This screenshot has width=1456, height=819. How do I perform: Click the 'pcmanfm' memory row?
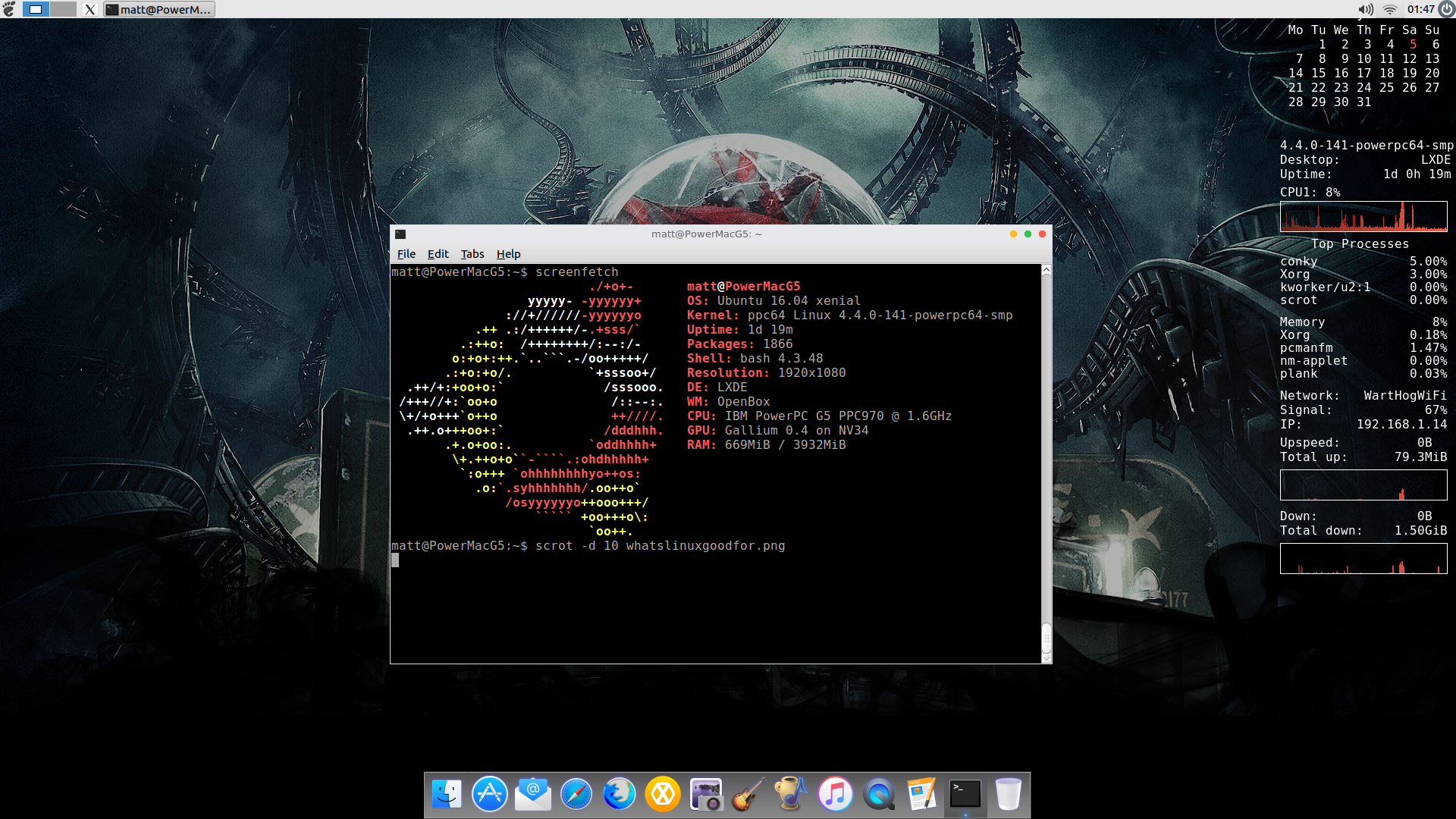[1363, 348]
